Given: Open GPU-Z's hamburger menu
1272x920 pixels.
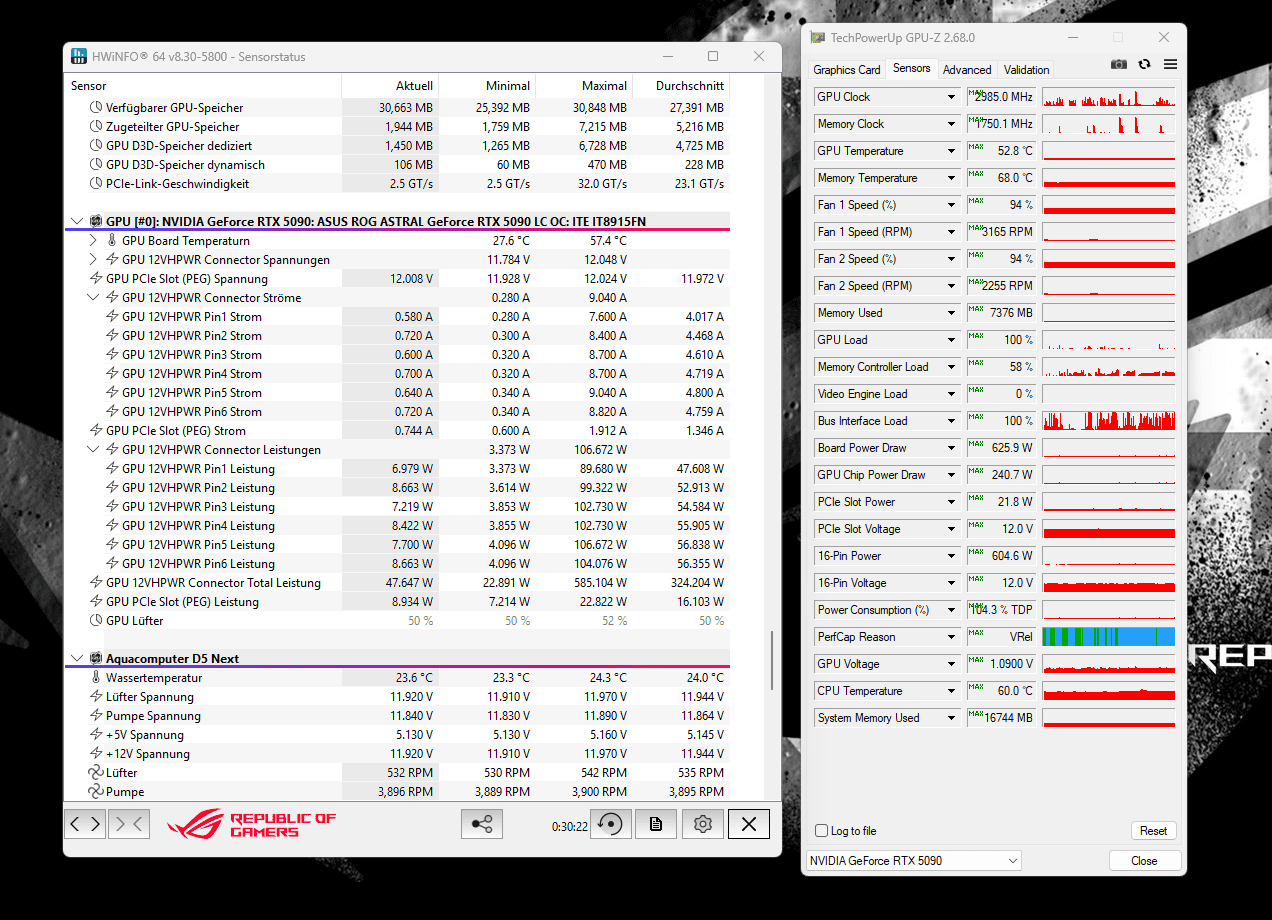Looking at the screenshot, I should click(x=1168, y=63).
